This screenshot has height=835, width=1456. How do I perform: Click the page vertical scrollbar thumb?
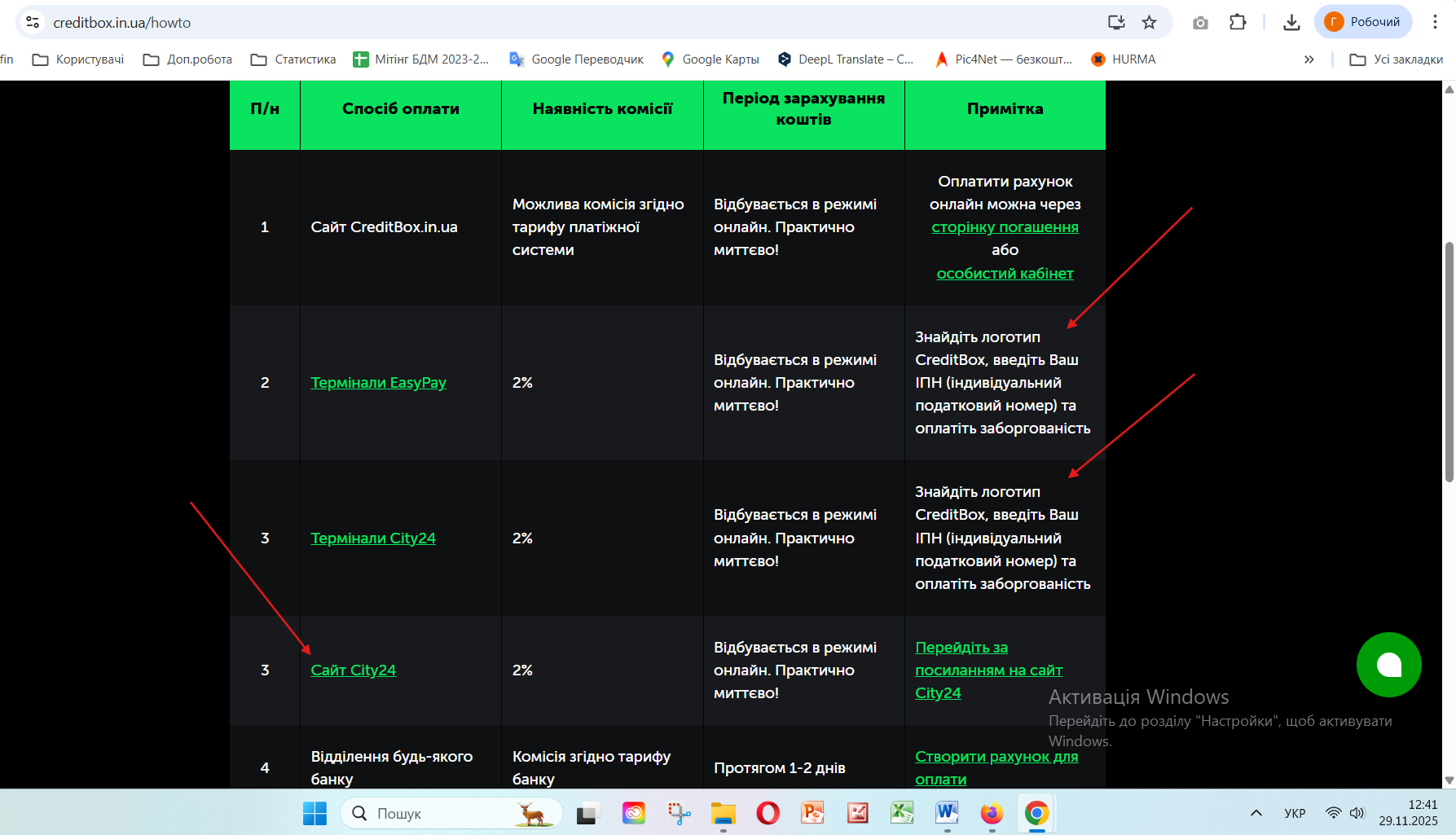click(x=1449, y=362)
